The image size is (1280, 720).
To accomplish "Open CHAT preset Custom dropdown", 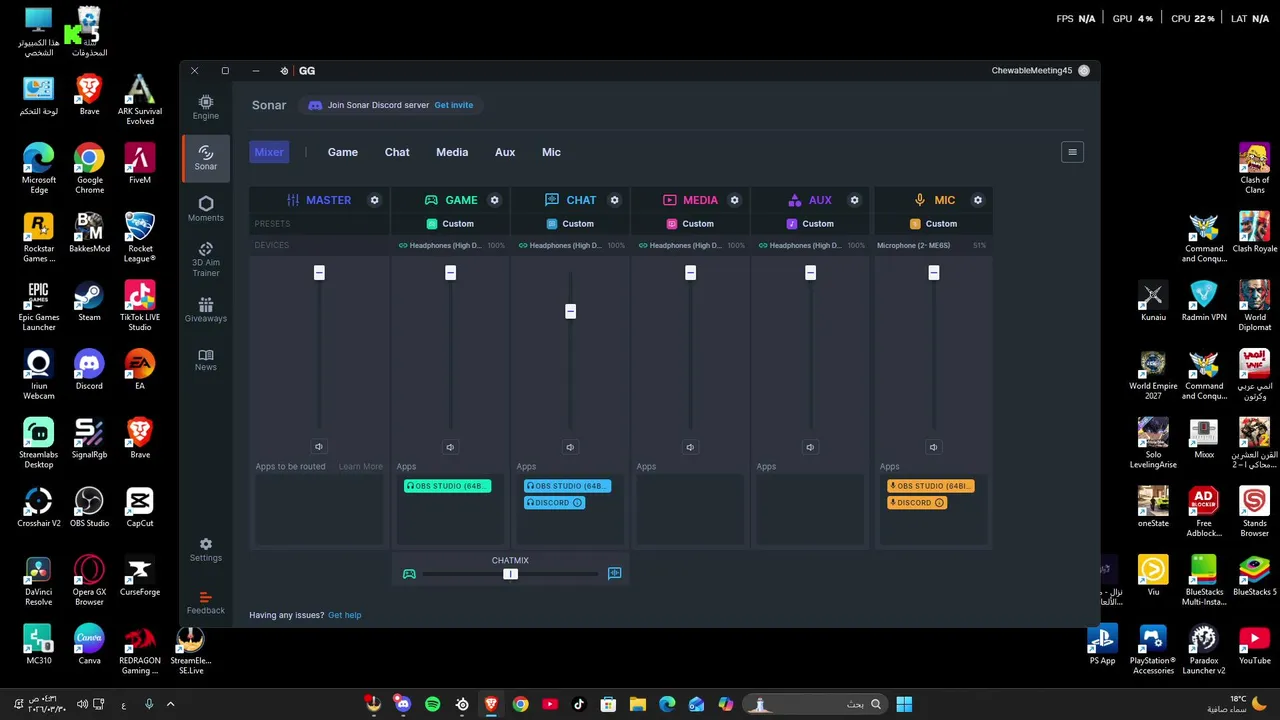I will coord(570,224).
